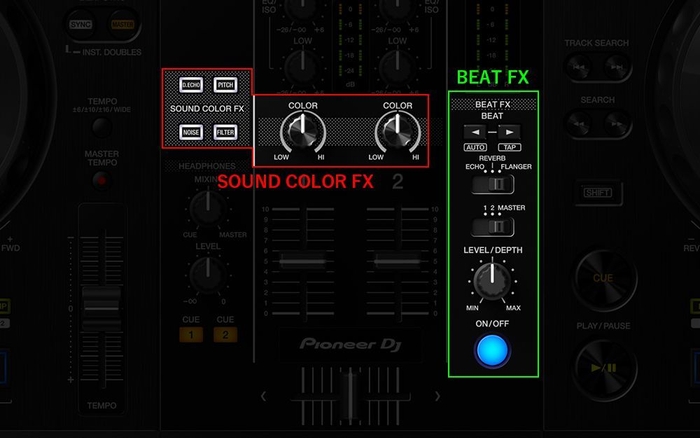Click the SHIFT button on right deck
This screenshot has width=700, height=438.
coord(598,192)
